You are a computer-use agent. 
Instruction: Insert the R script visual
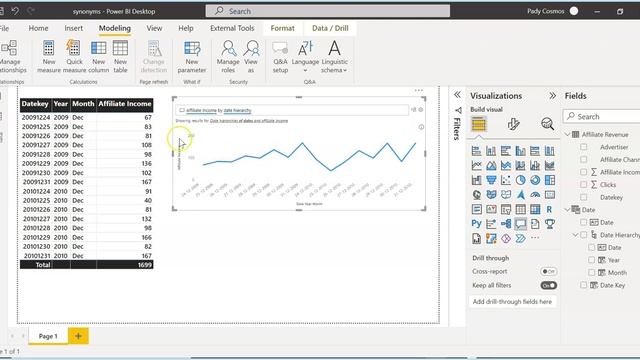[x=550, y=209]
